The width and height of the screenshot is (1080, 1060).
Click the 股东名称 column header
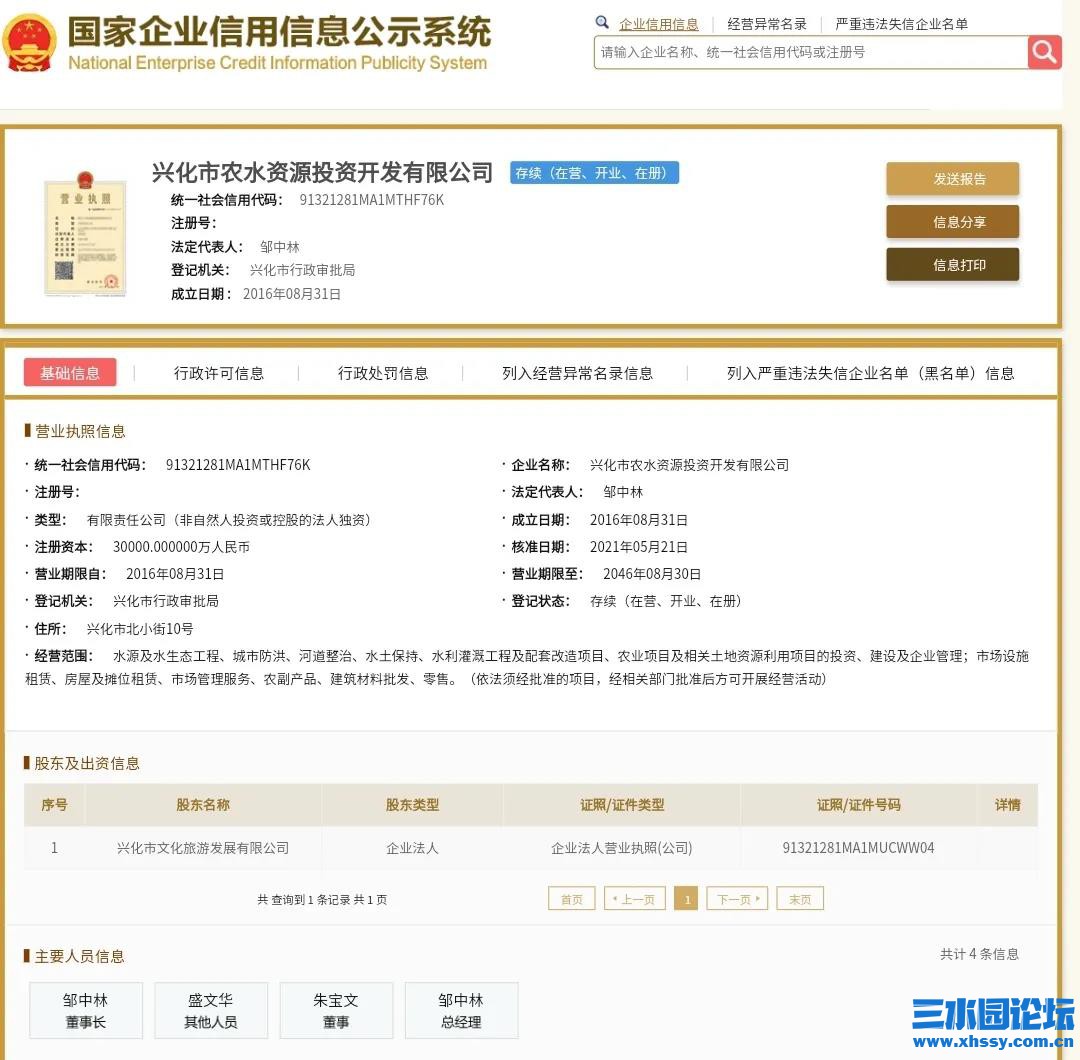202,804
